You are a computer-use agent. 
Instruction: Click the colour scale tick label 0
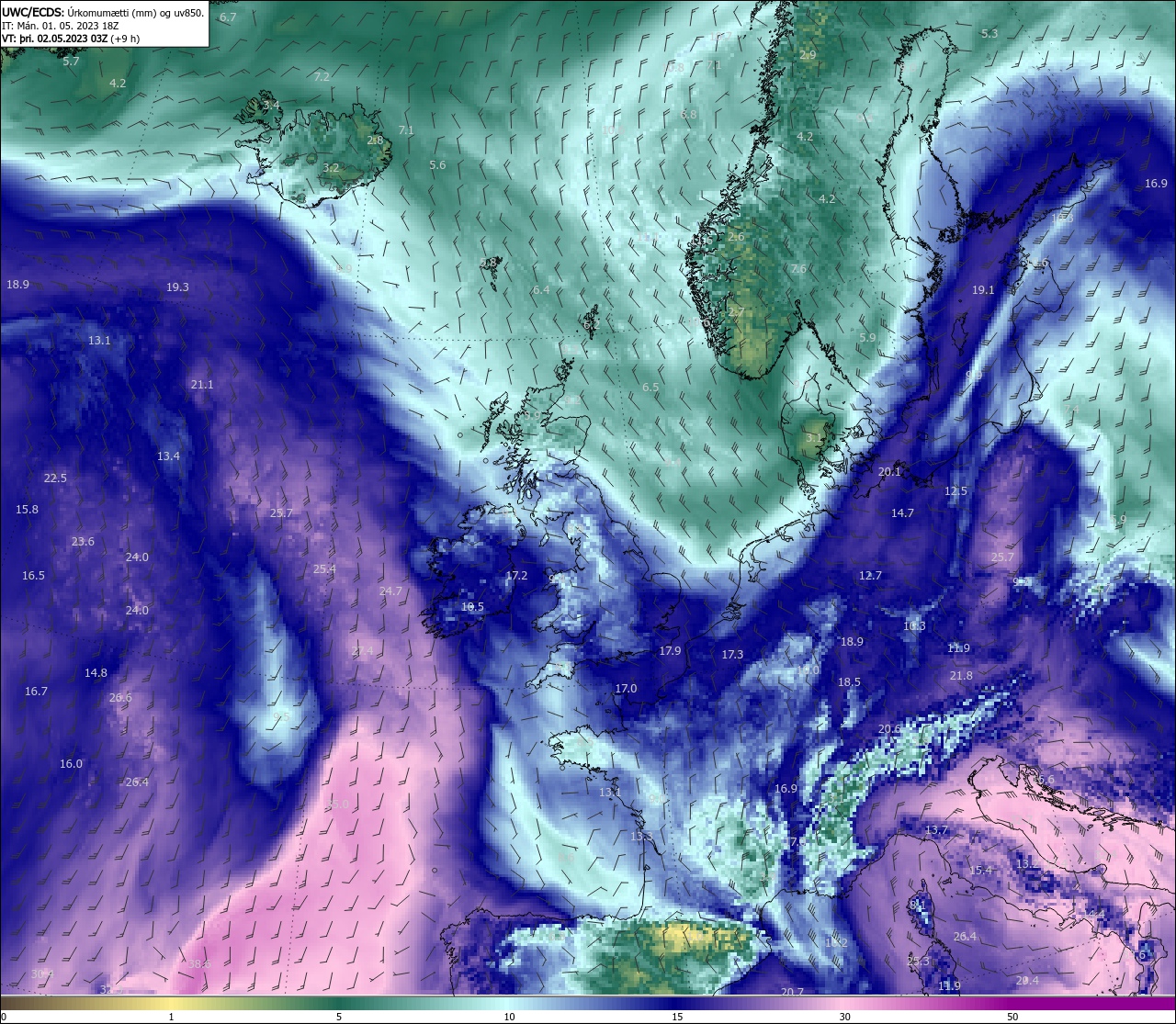coord(4,1017)
